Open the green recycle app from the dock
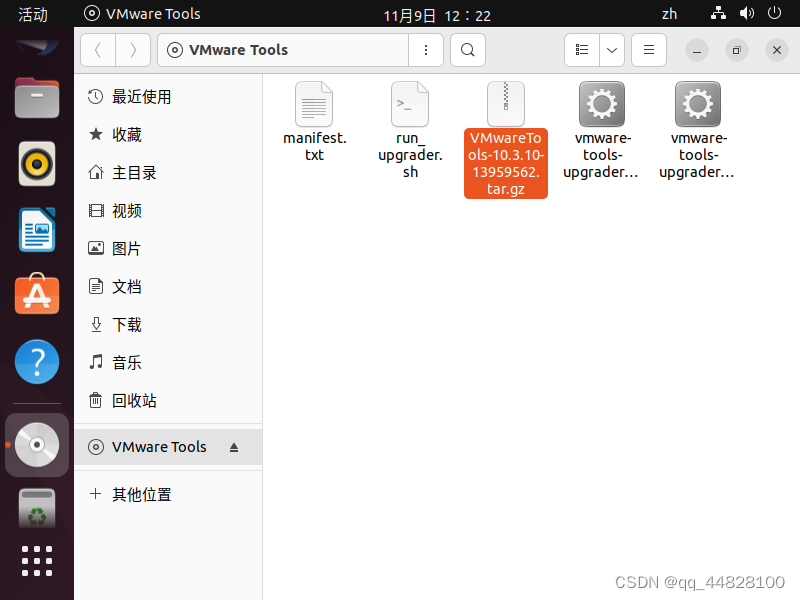This screenshot has width=800, height=600. coord(36,508)
